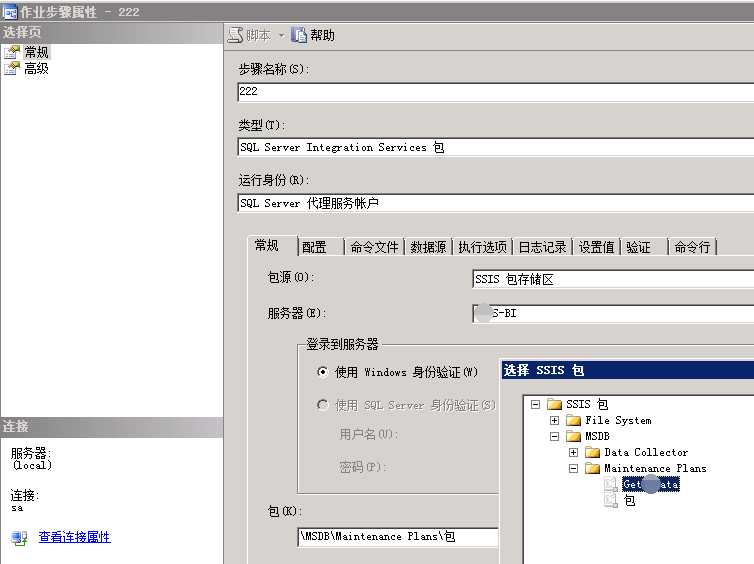The width and height of the screenshot is (754, 564).
Task: Switch to the 命令行 tab
Action: 692,247
